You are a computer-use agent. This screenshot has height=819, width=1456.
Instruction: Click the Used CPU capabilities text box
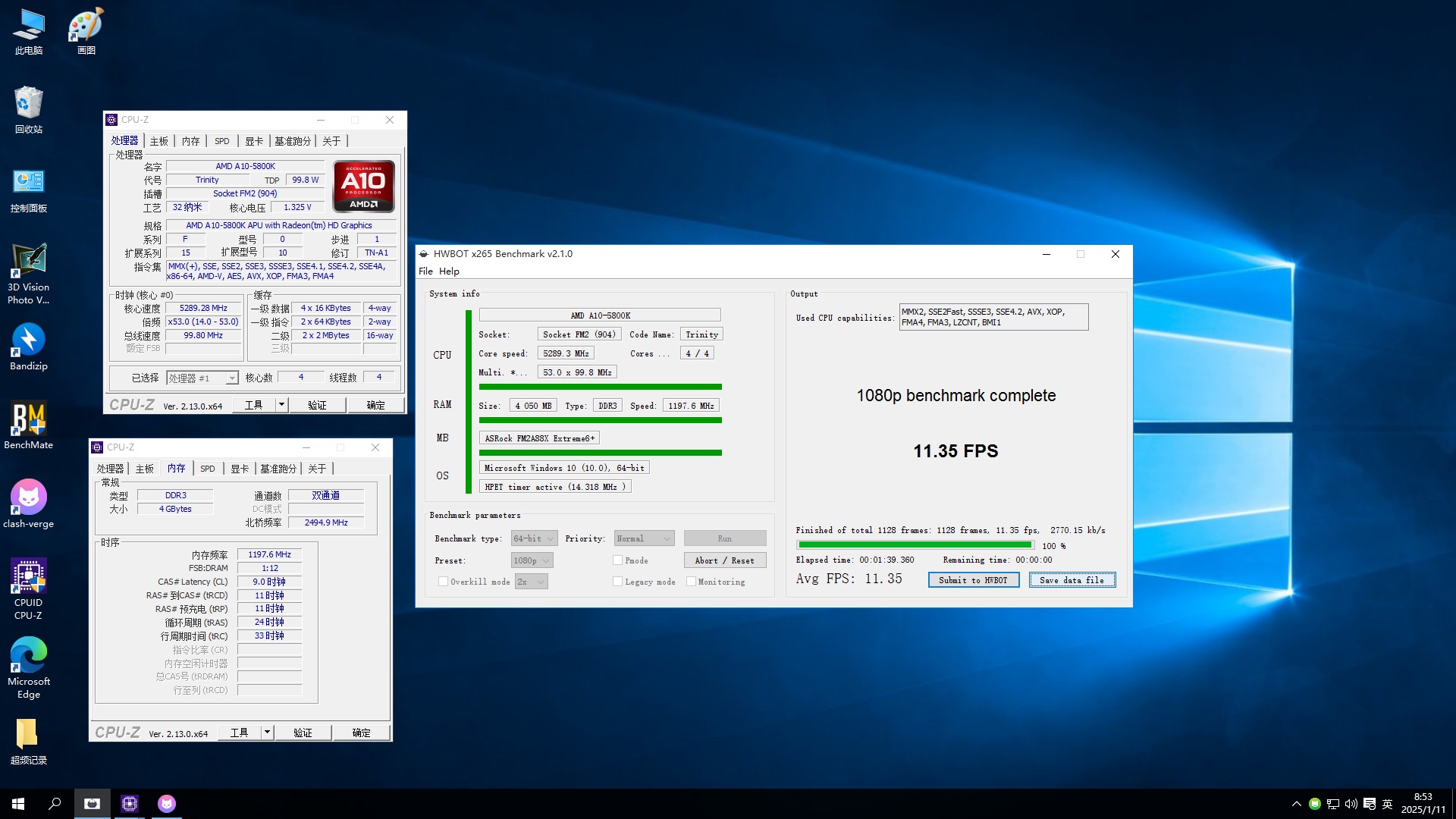(x=993, y=317)
